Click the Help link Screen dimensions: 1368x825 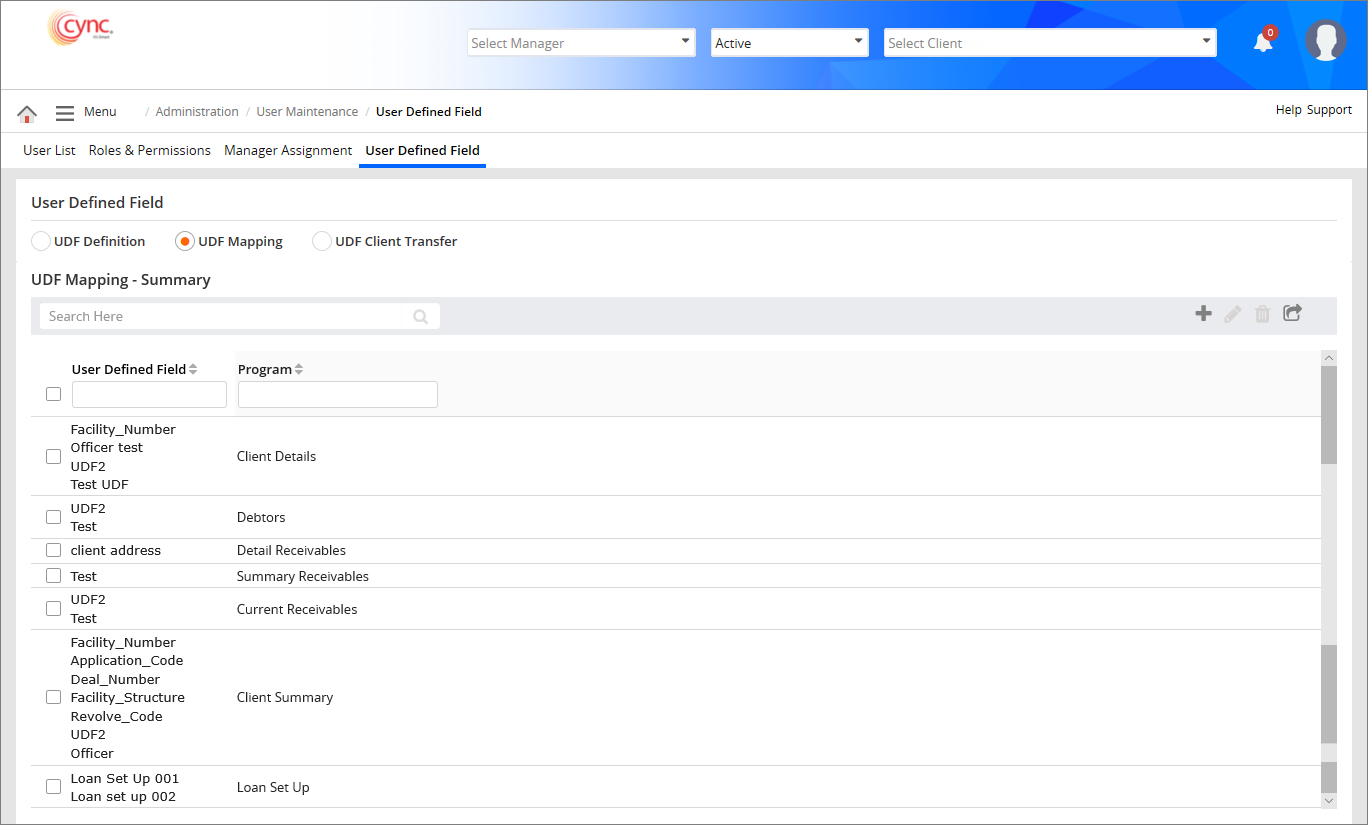click(1288, 110)
